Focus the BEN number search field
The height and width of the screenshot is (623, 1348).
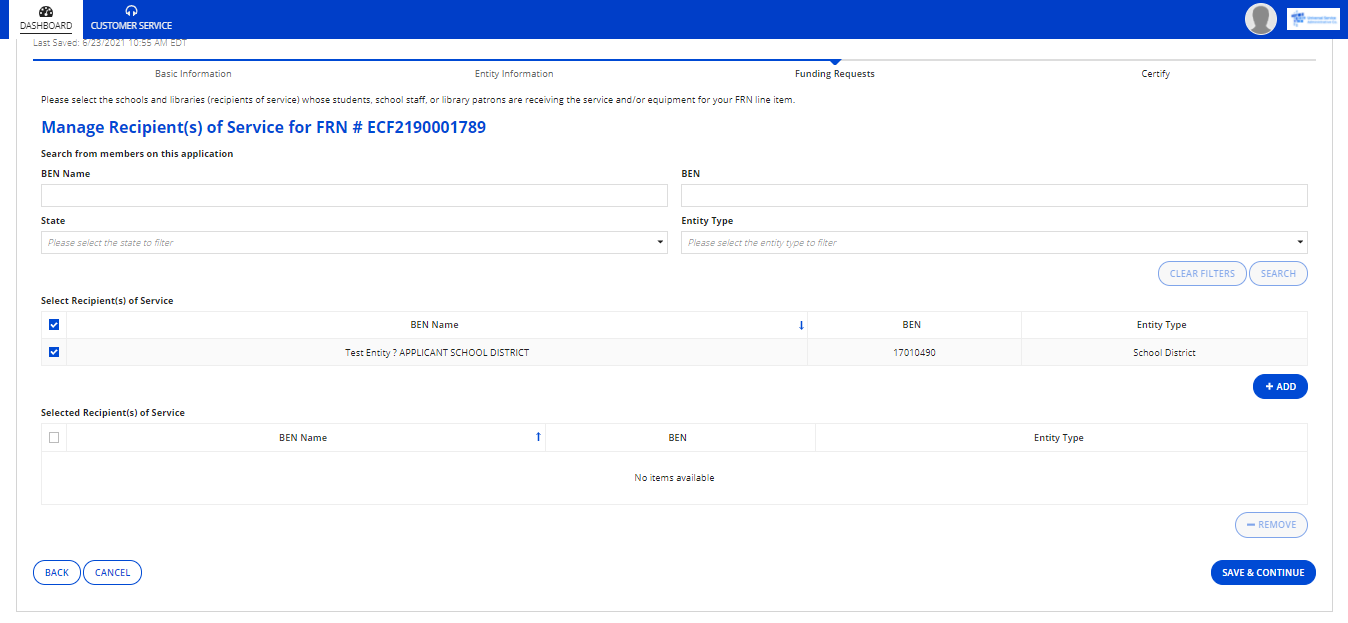coord(994,195)
